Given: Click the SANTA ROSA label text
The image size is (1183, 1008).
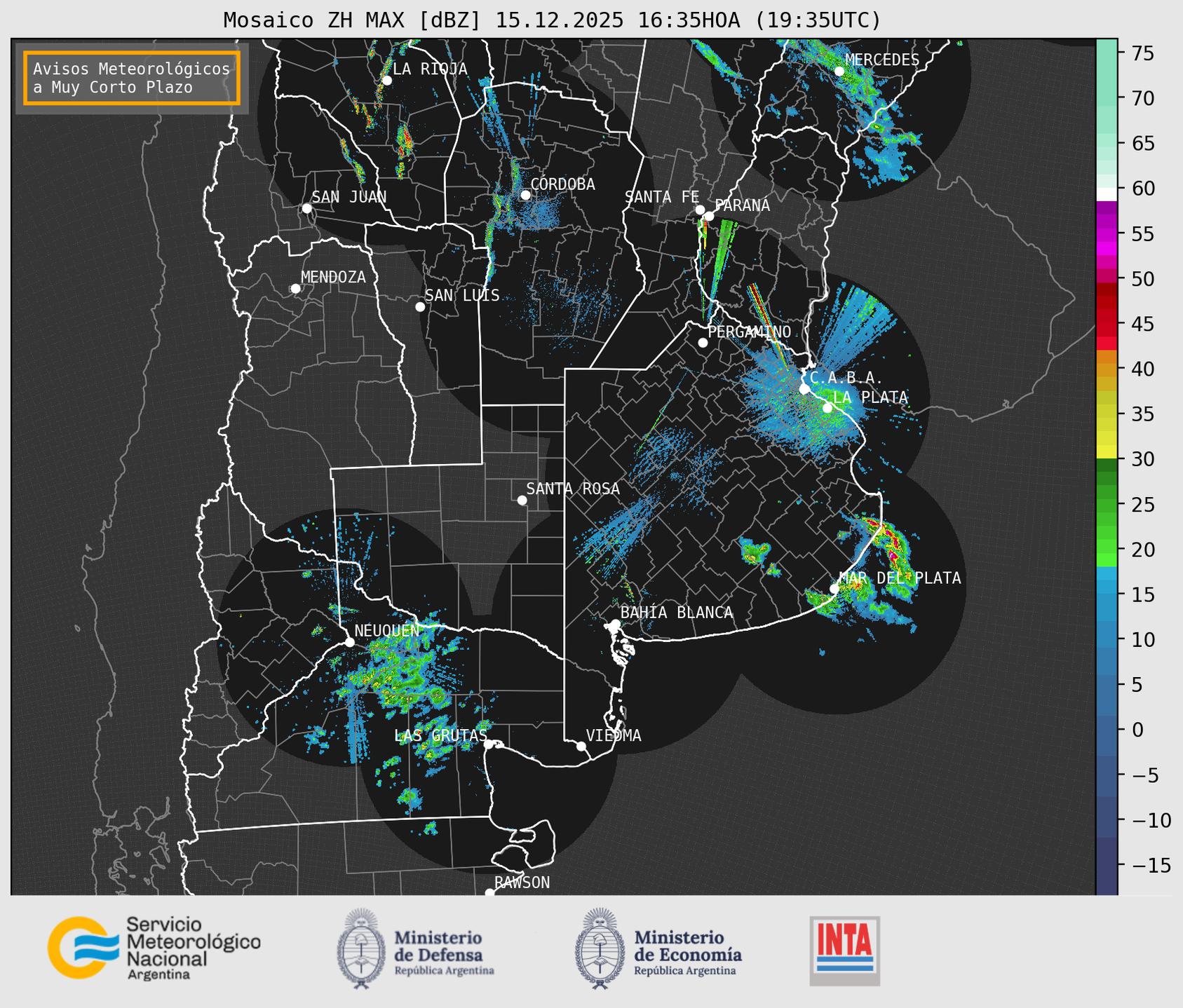Looking at the screenshot, I should tap(573, 489).
